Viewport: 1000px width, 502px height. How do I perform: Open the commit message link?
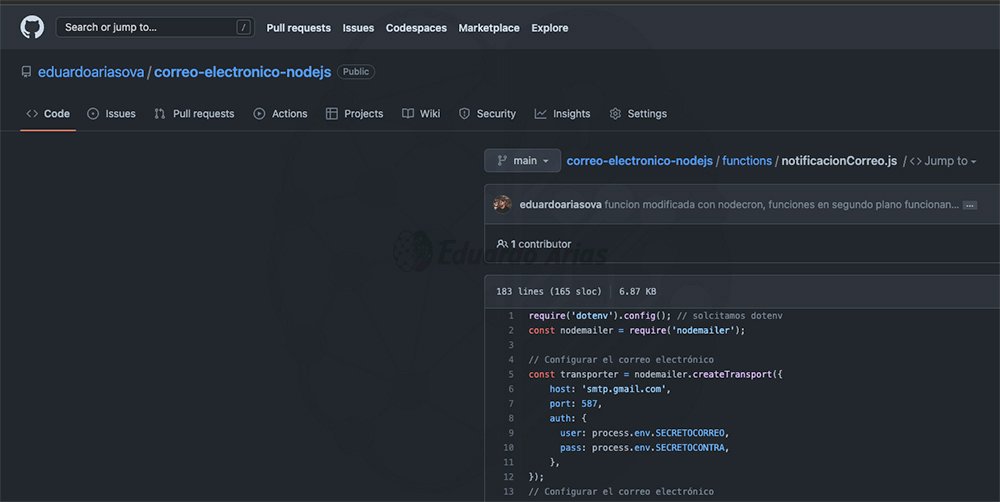click(781, 205)
